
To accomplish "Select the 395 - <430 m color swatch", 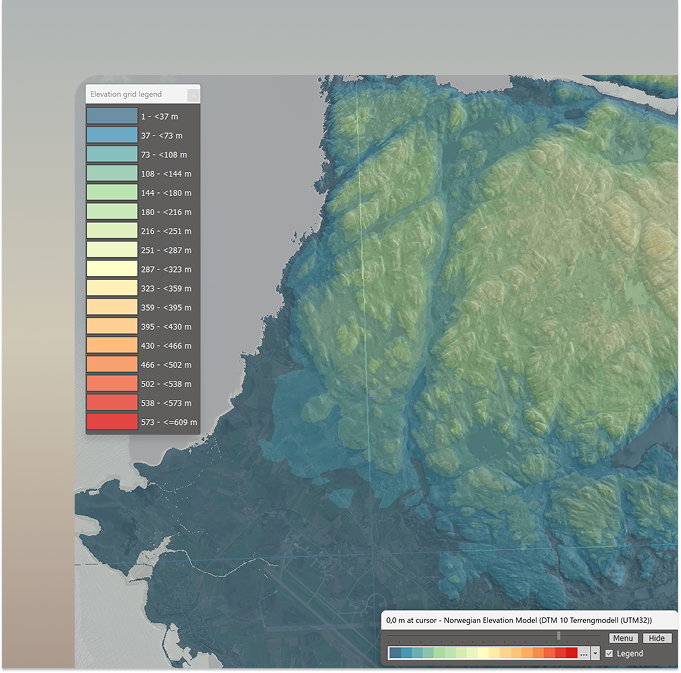I will click(x=112, y=326).
